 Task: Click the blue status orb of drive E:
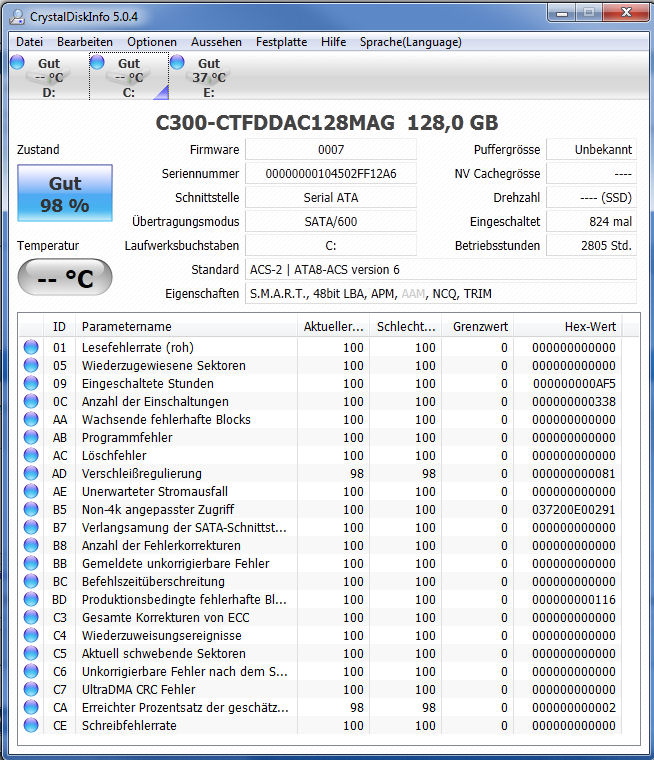177,62
